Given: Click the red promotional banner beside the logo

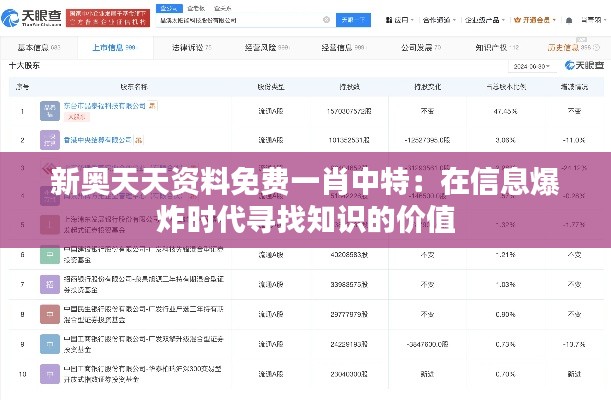Looking at the screenshot, I should (x=108, y=18).
